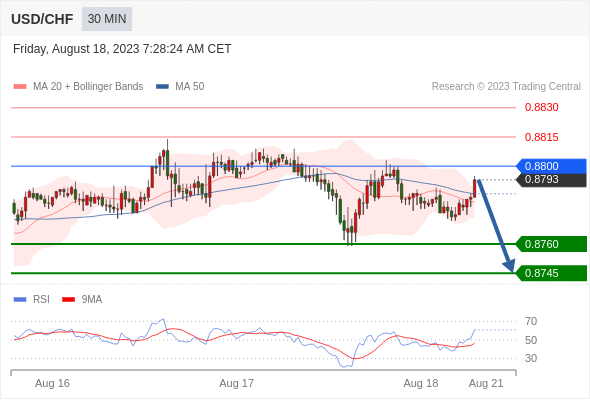Click the MA 20 Bollinger legend swatch
The height and width of the screenshot is (400, 590).
coord(20,87)
